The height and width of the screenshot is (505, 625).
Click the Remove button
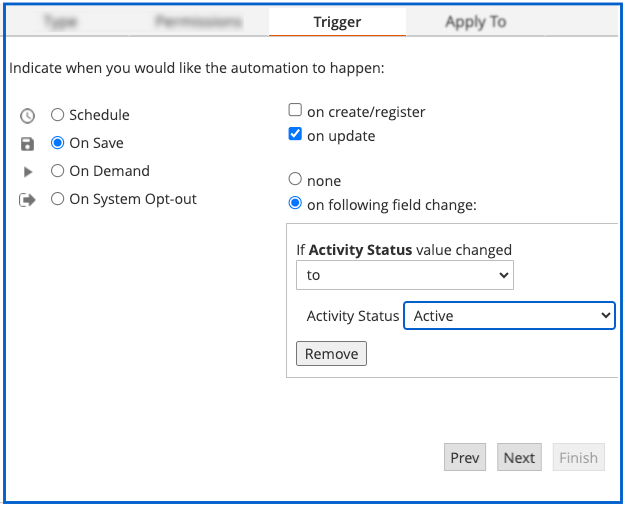click(331, 354)
